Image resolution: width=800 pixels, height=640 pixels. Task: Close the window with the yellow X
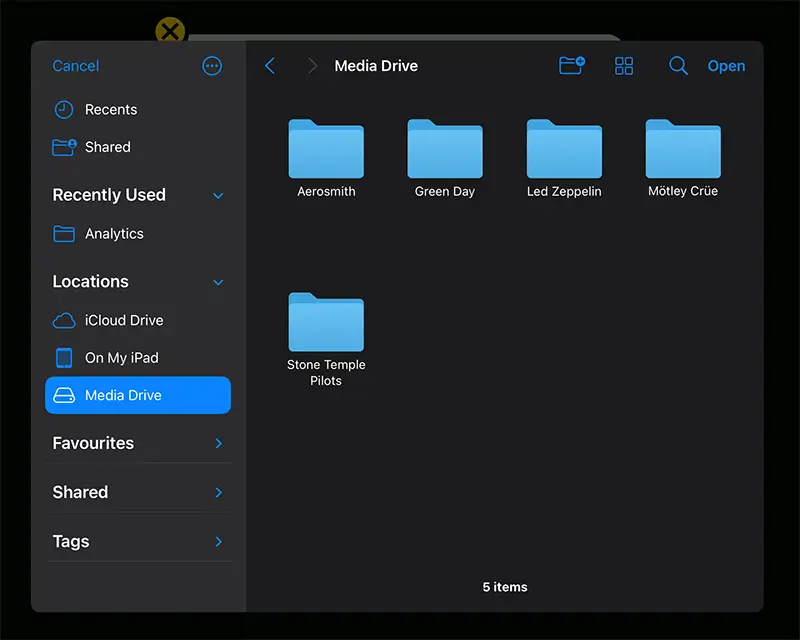click(170, 31)
